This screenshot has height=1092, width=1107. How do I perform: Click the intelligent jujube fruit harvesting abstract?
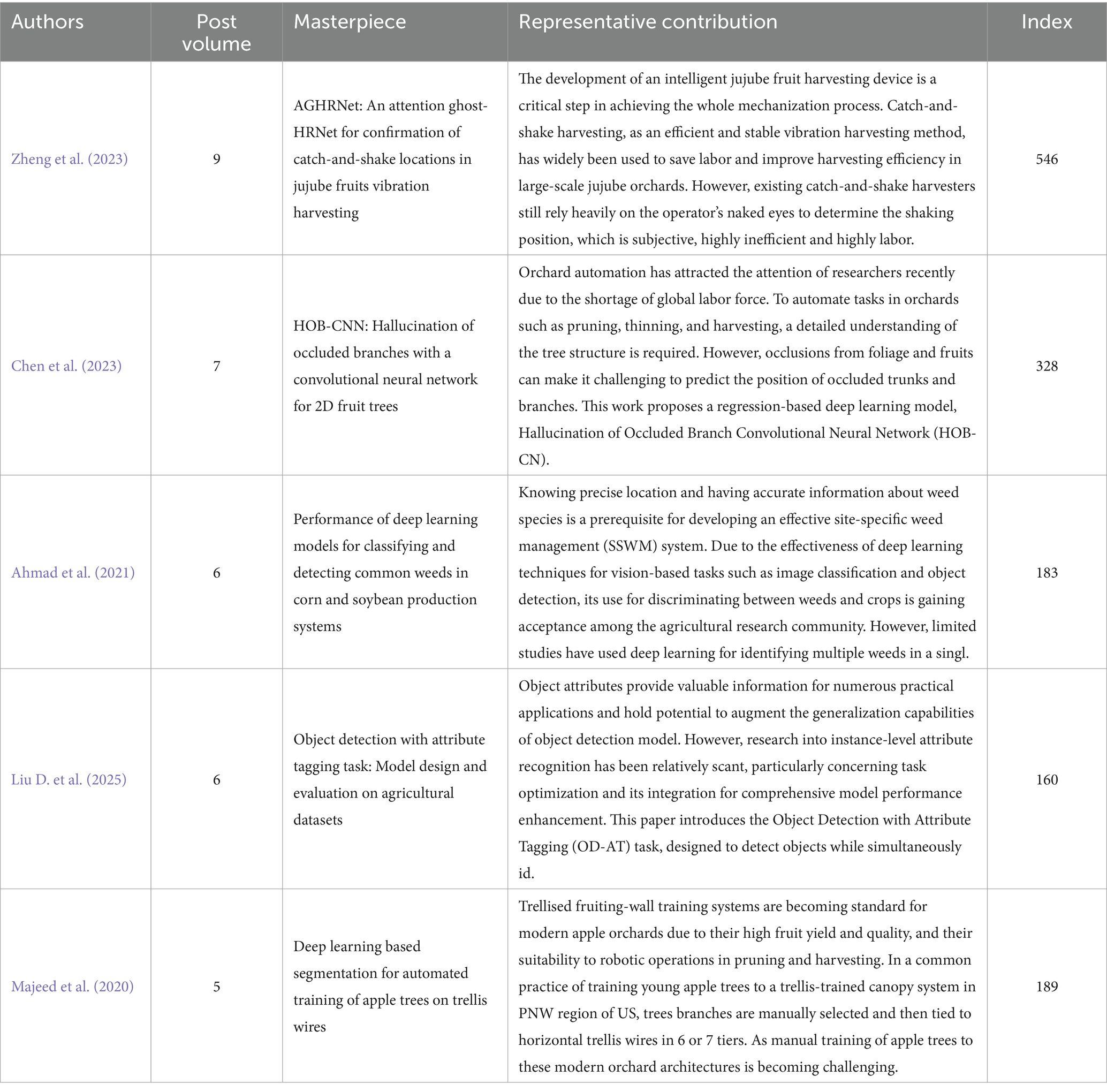(x=747, y=158)
